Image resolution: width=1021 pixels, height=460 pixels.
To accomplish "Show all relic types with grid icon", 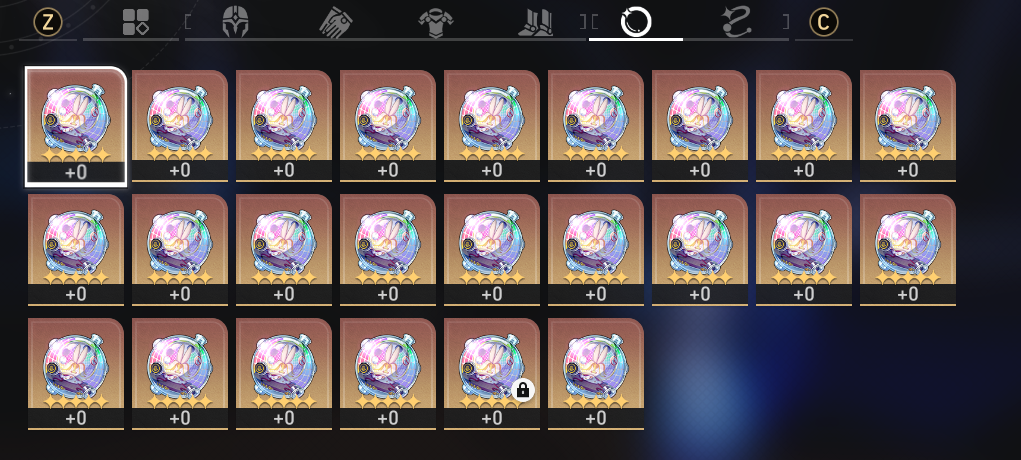I will 135,22.
